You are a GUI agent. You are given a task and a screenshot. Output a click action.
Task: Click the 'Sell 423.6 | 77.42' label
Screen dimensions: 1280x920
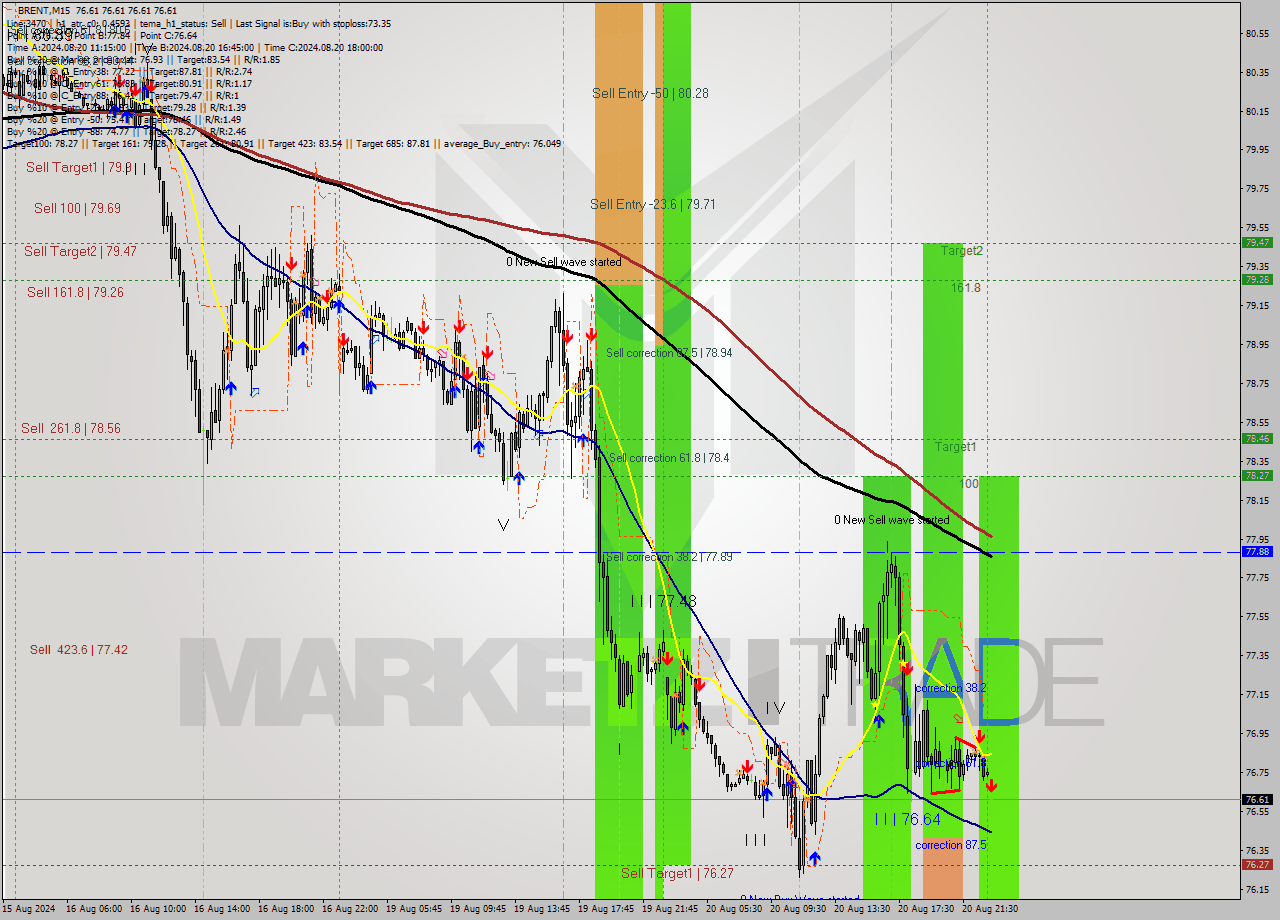point(78,650)
